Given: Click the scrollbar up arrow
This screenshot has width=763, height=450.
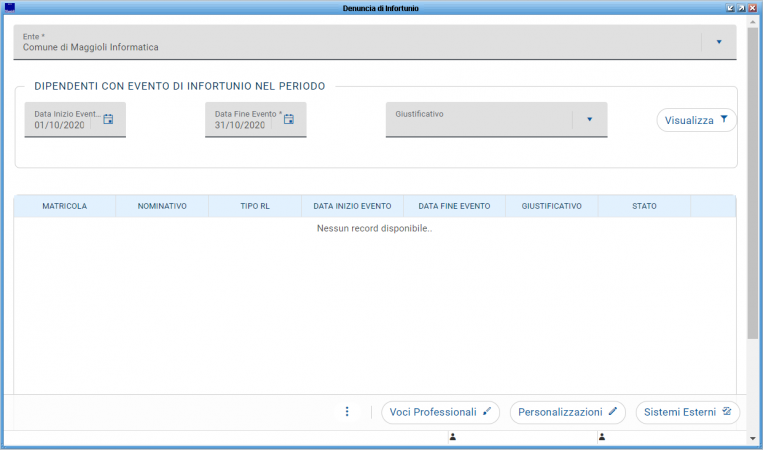Looking at the screenshot, I should 753,22.
